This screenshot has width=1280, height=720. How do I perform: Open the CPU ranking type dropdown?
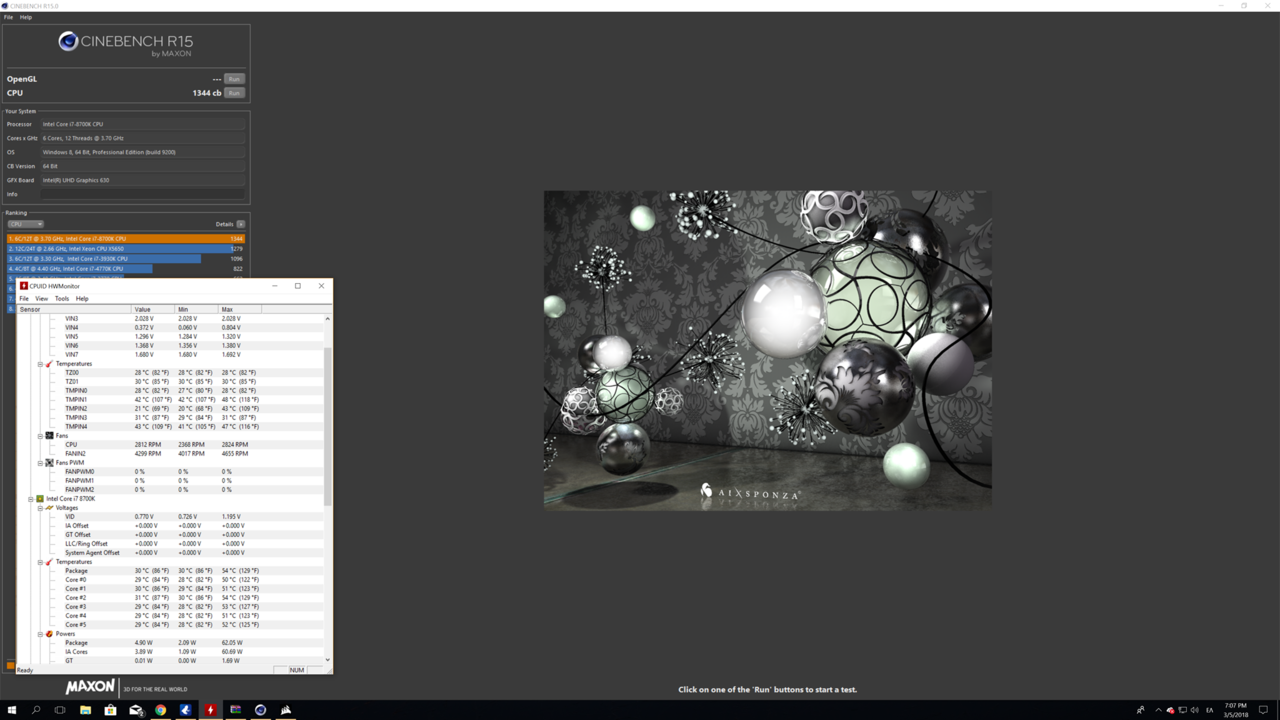click(26, 224)
